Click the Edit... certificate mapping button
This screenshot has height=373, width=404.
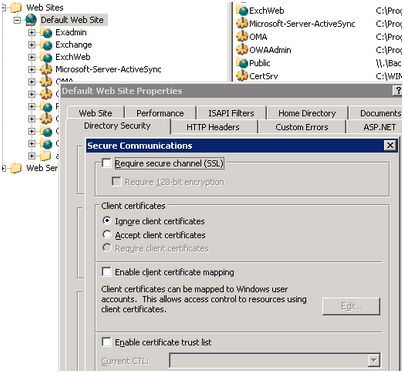pyautogui.click(x=351, y=306)
